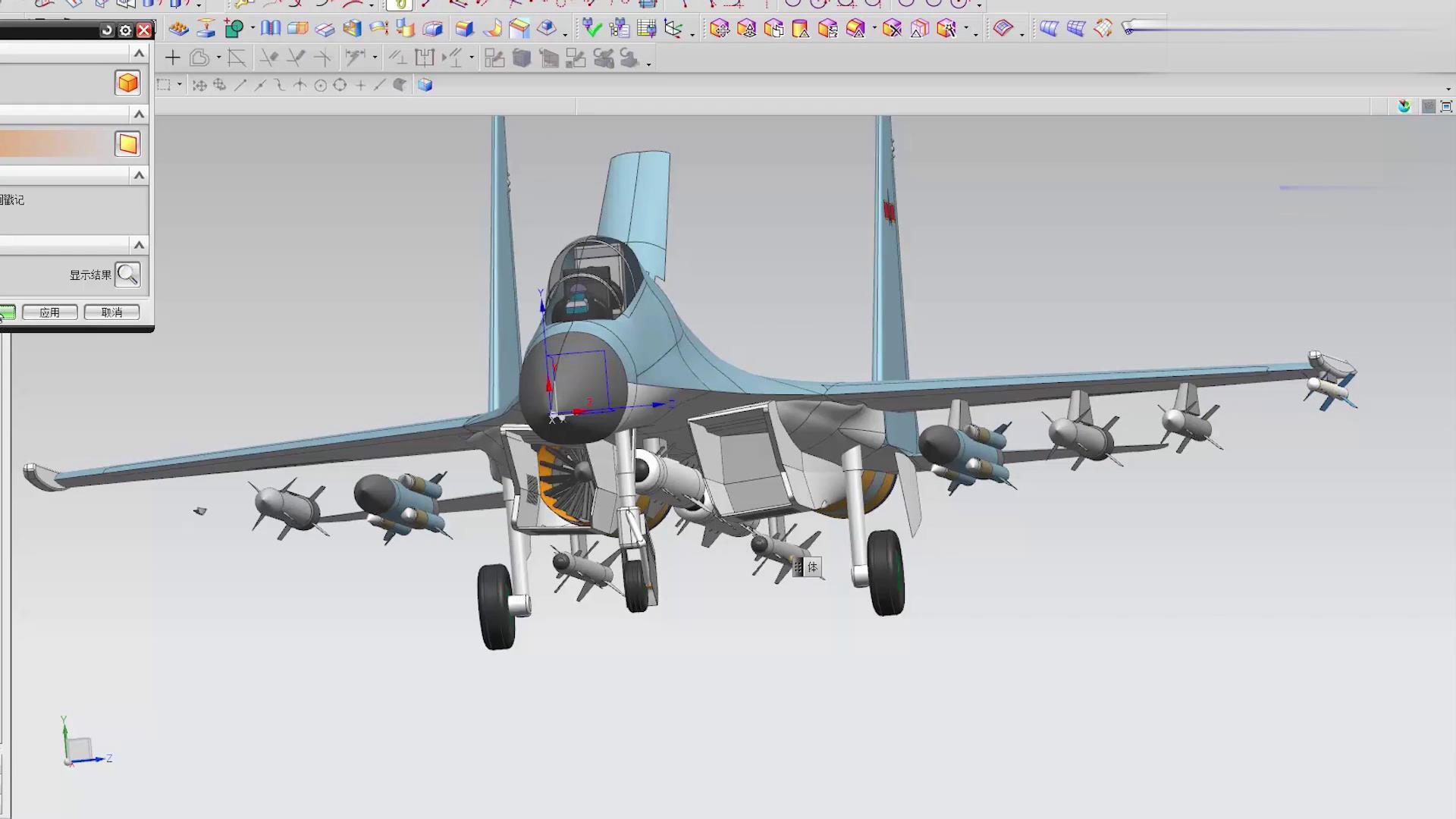Click the plus point tool in the sketch toolbar
This screenshot has width=1456, height=819.
coord(172,58)
